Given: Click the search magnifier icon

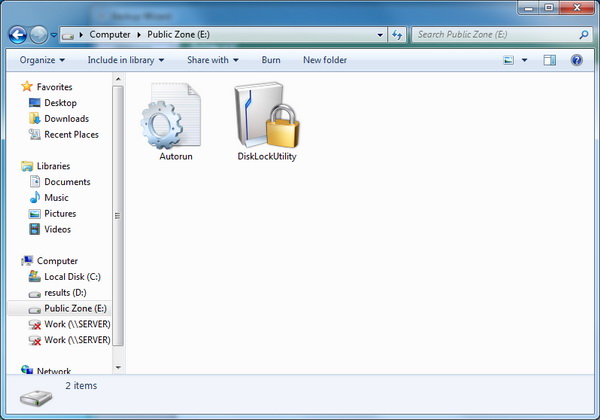Looking at the screenshot, I should pyautogui.click(x=584, y=35).
